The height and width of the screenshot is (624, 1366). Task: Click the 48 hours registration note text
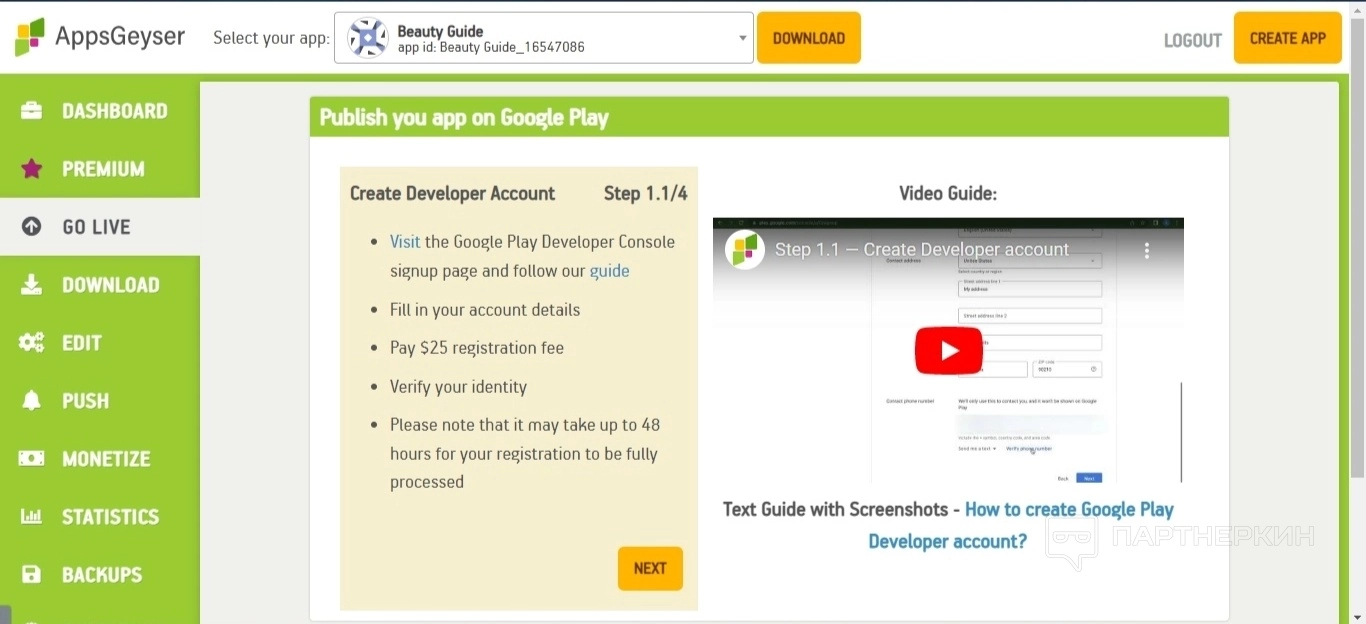(525, 453)
